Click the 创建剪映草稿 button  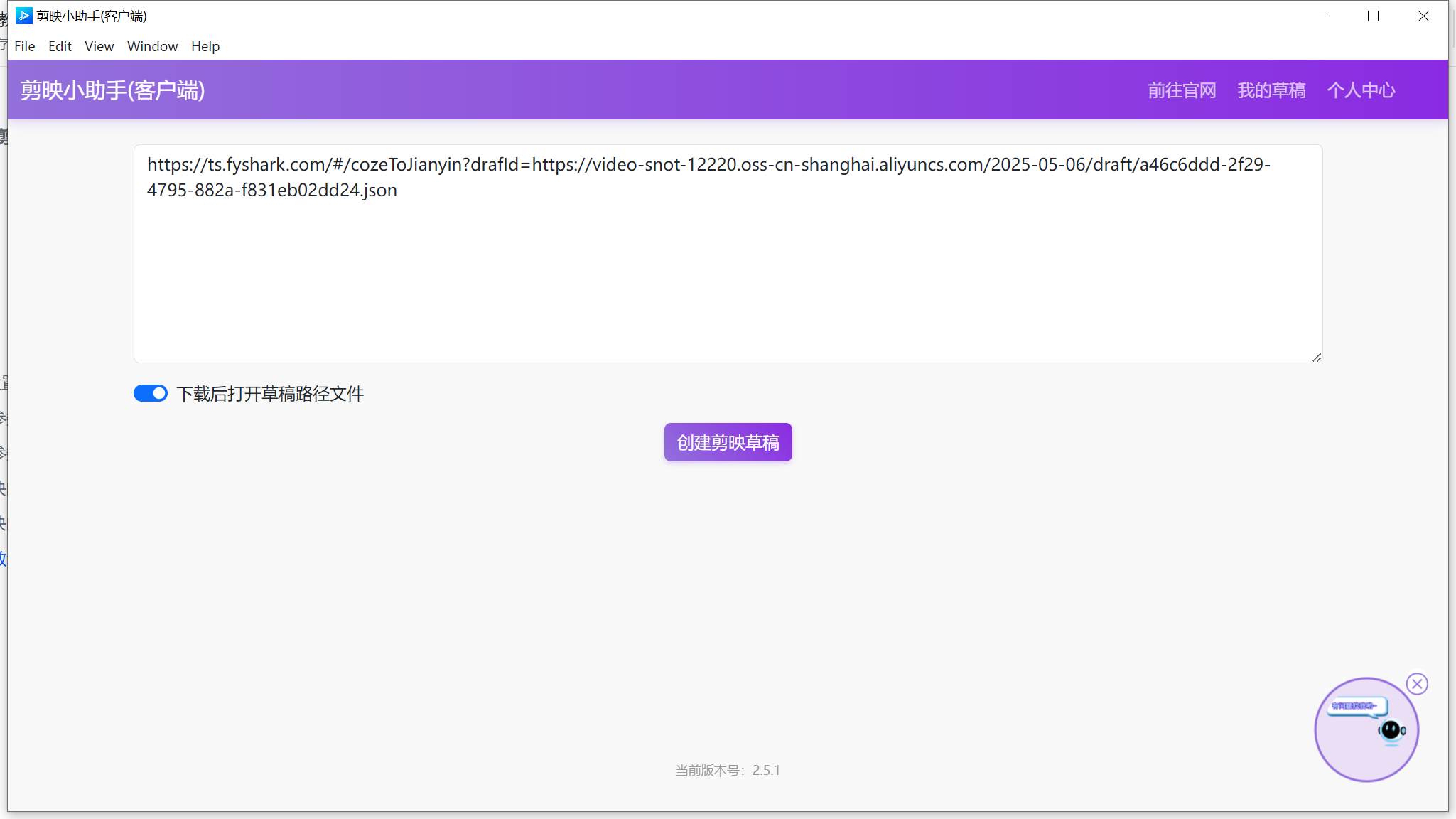[x=728, y=442]
